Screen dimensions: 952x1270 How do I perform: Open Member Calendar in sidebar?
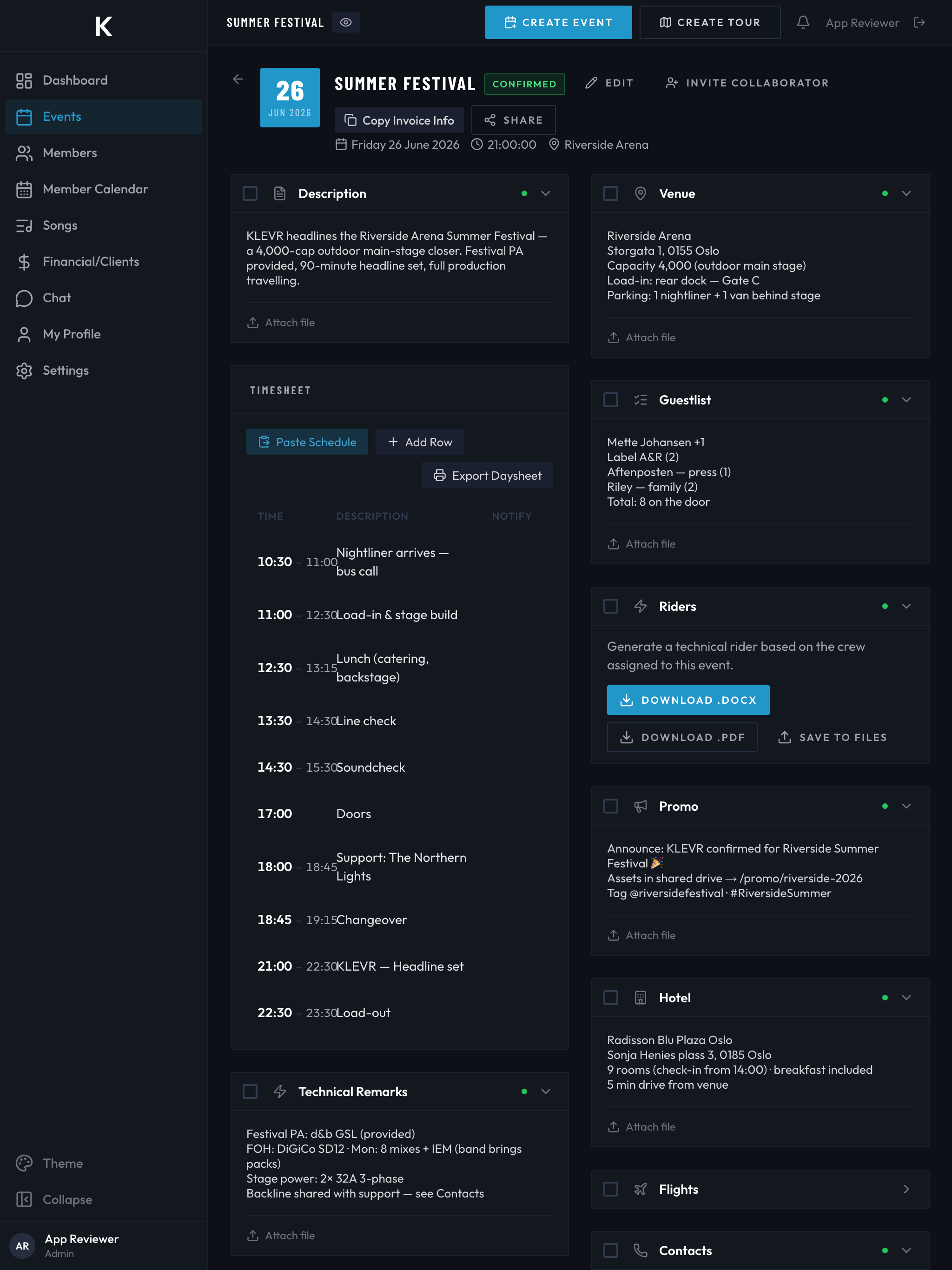104,189
